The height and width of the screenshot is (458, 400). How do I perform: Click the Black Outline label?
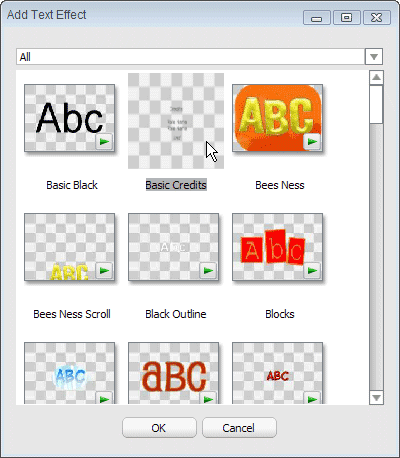point(176,314)
